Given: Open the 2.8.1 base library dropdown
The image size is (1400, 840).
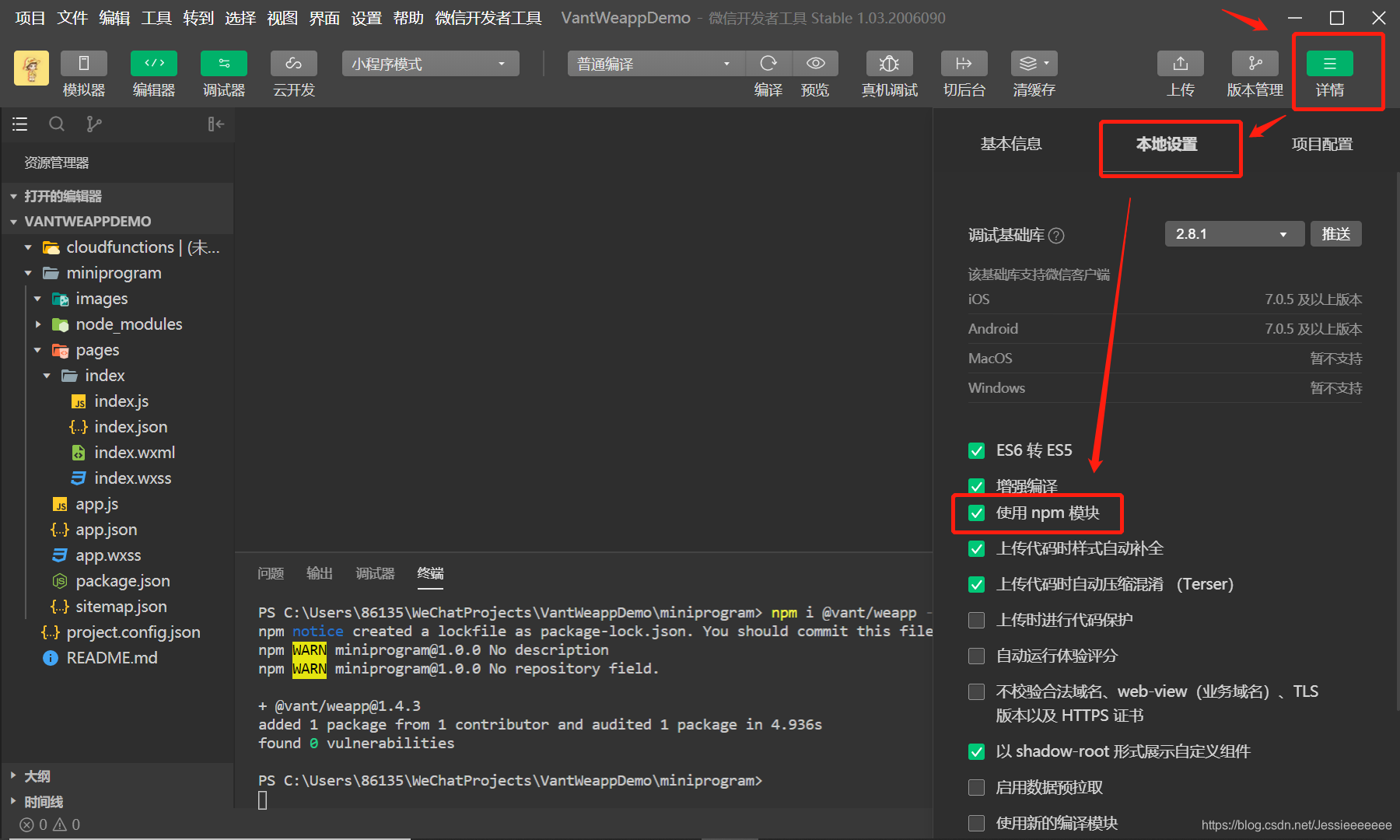Looking at the screenshot, I should [1234, 234].
